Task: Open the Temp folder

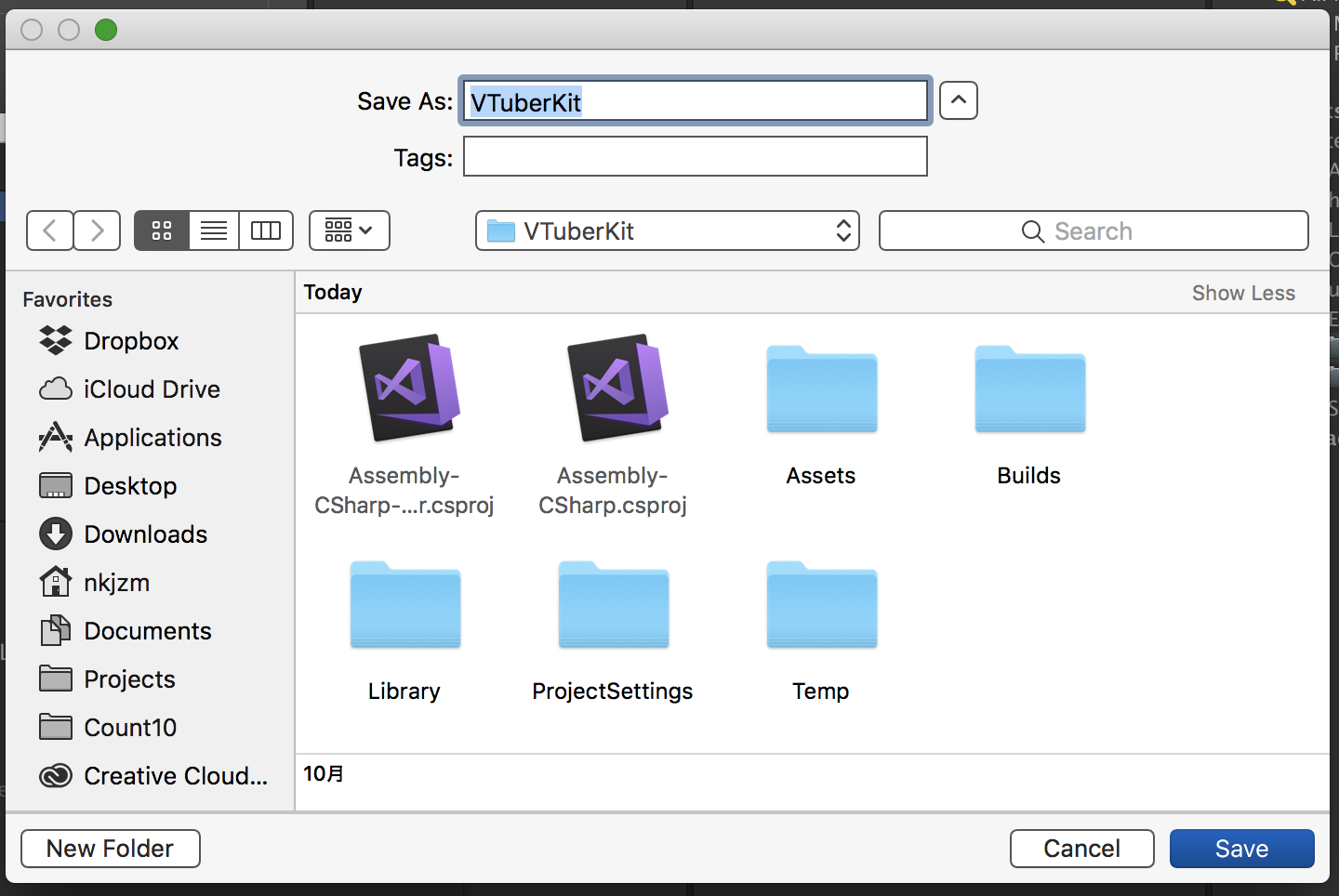Action: [822, 605]
